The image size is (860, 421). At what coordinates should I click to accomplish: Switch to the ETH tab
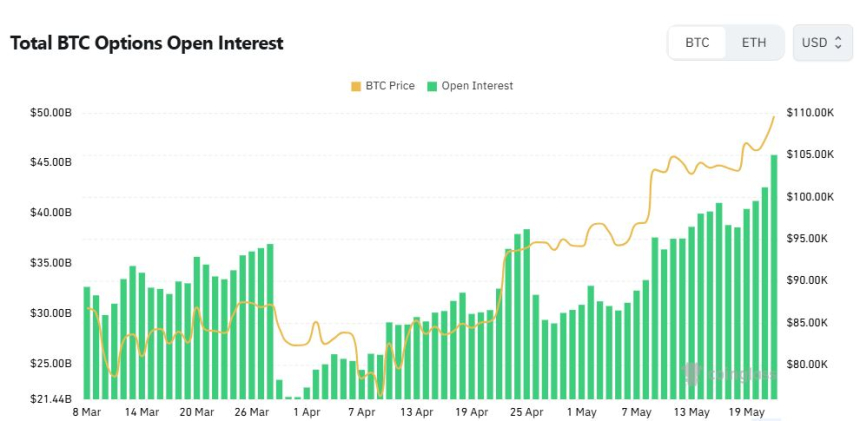[754, 43]
